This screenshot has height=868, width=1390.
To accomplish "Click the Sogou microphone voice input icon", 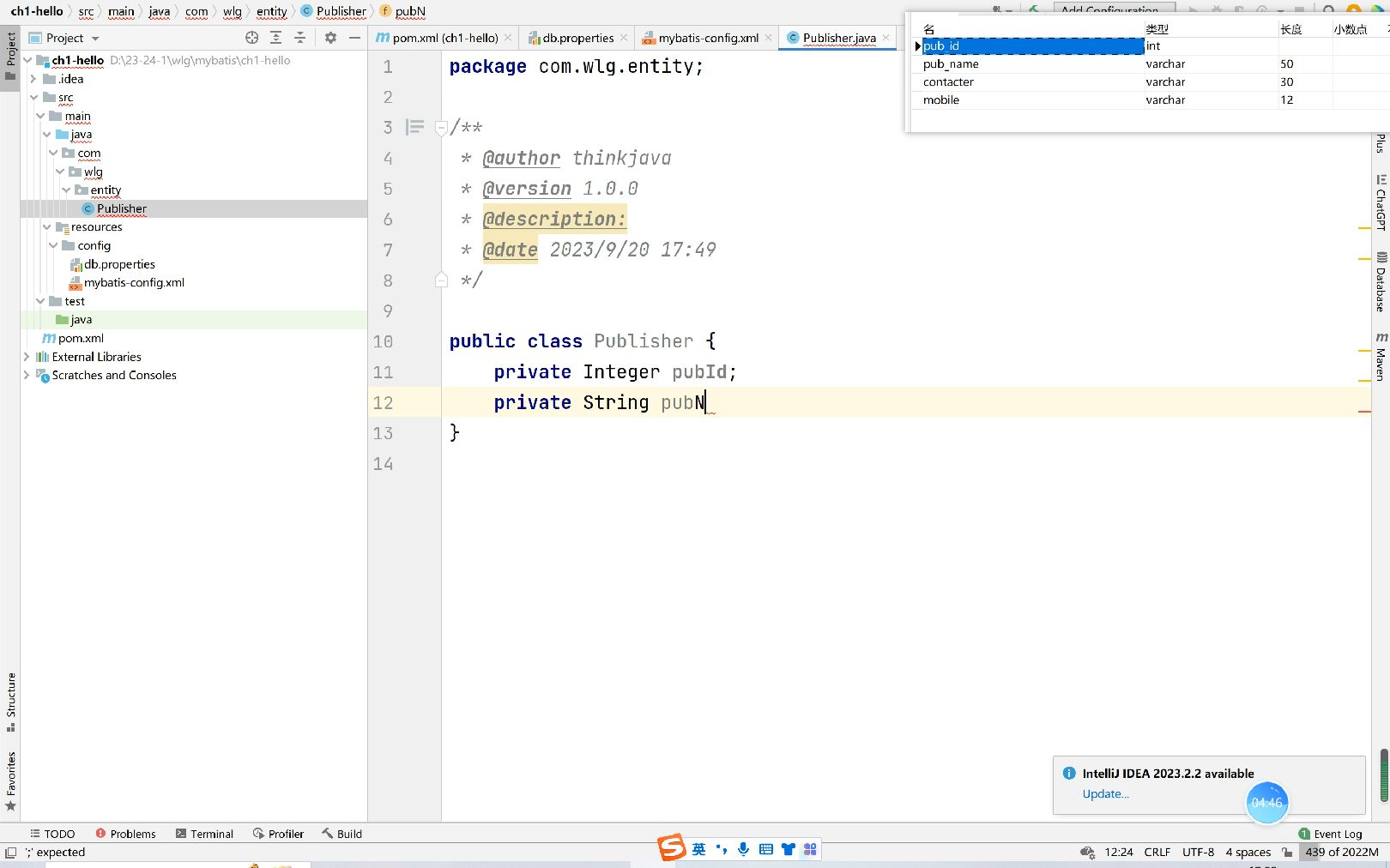I will tap(743, 849).
